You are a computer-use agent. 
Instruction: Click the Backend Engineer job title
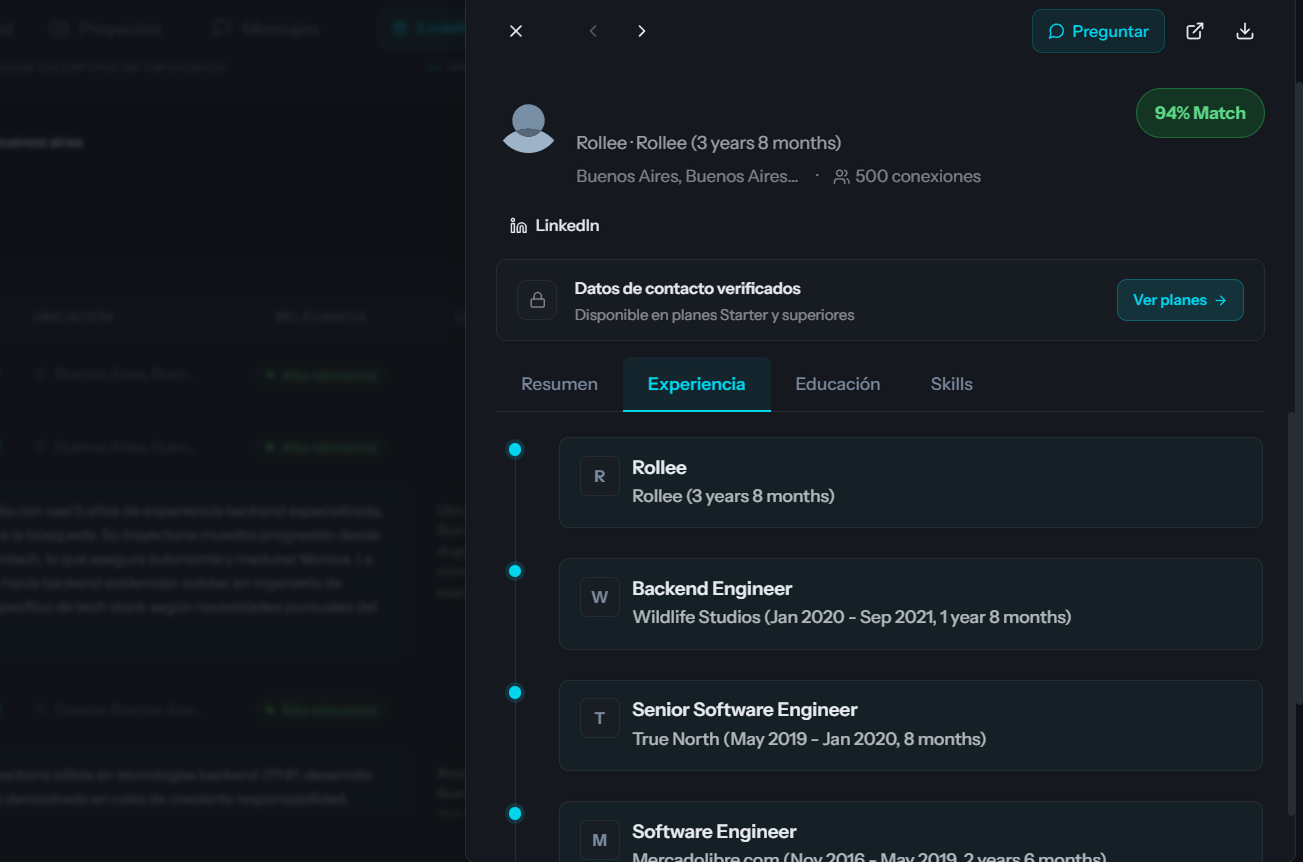pos(712,589)
